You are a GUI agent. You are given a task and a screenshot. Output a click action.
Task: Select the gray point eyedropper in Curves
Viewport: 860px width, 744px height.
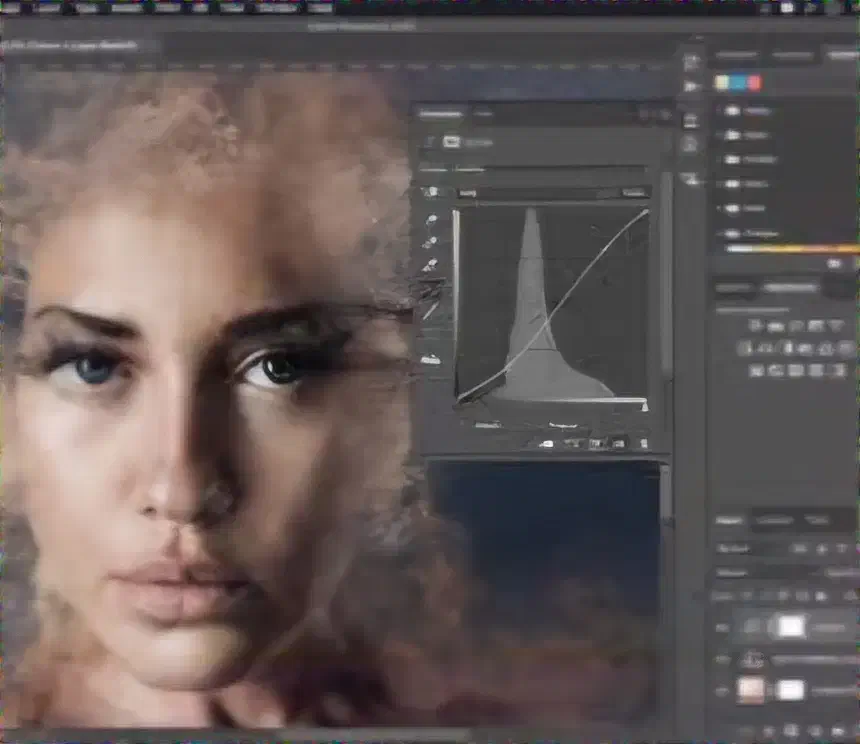pos(431,242)
